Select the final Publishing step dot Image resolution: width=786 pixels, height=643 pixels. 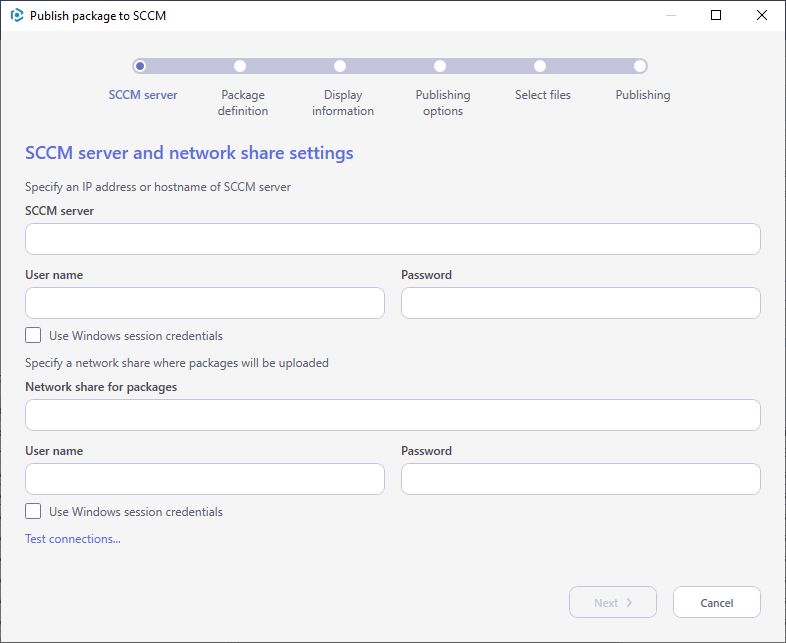(x=640, y=66)
